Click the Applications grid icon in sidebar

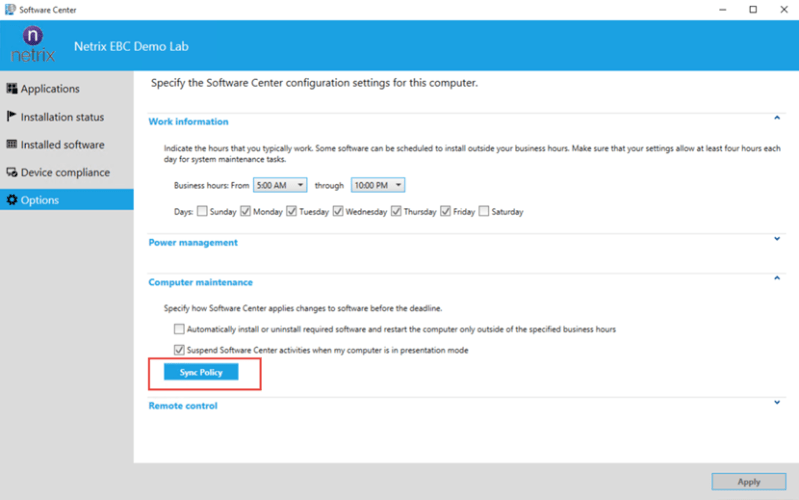12,89
